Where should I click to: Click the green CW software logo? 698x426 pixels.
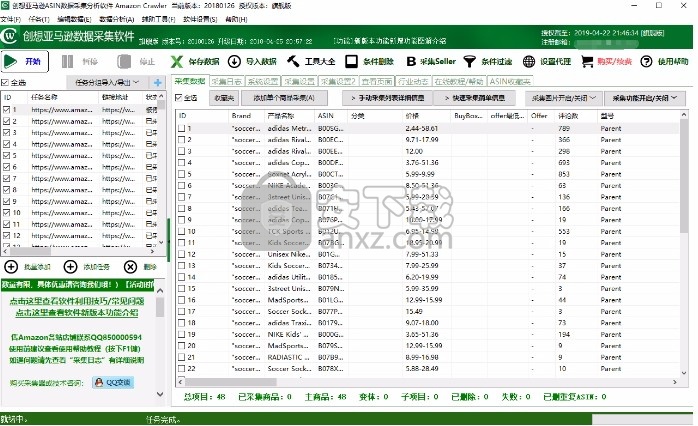click(9, 36)
